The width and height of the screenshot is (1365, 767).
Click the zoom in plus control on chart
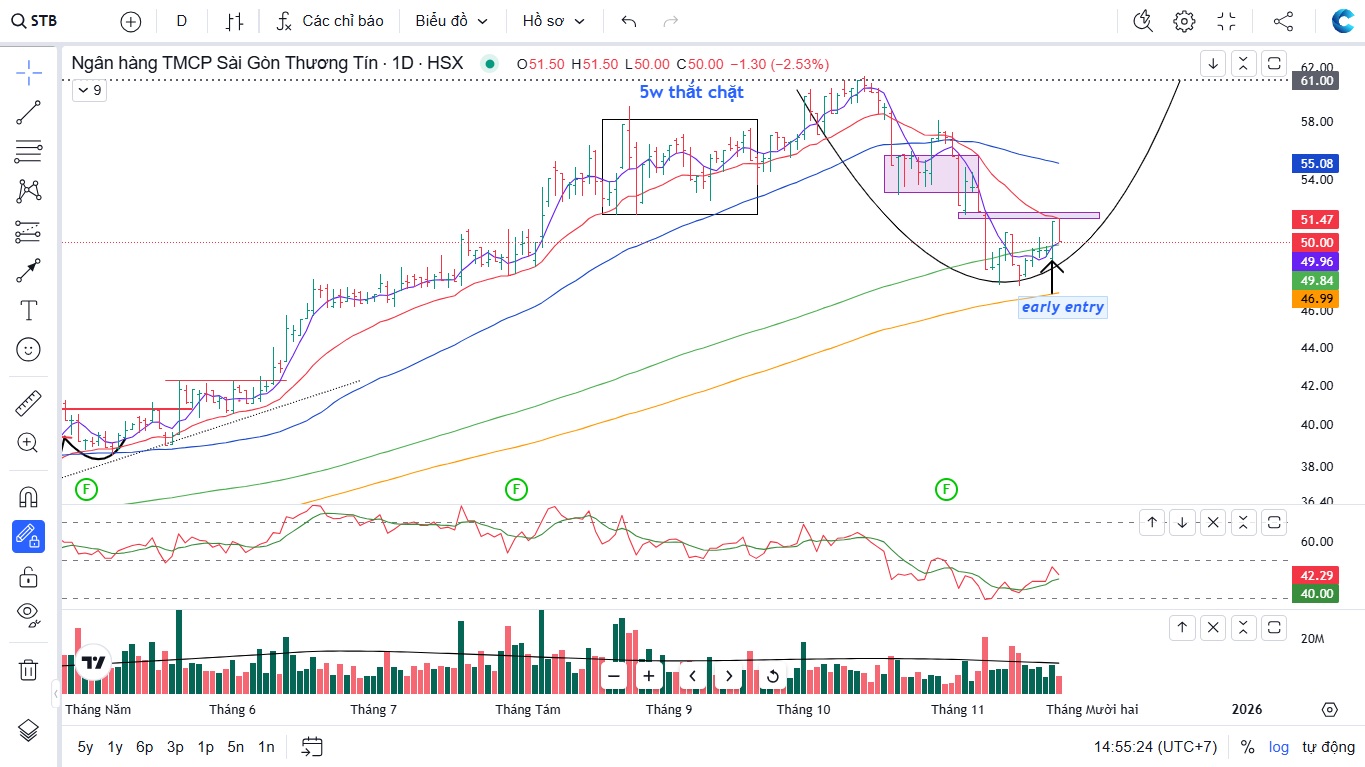[649, 676]
